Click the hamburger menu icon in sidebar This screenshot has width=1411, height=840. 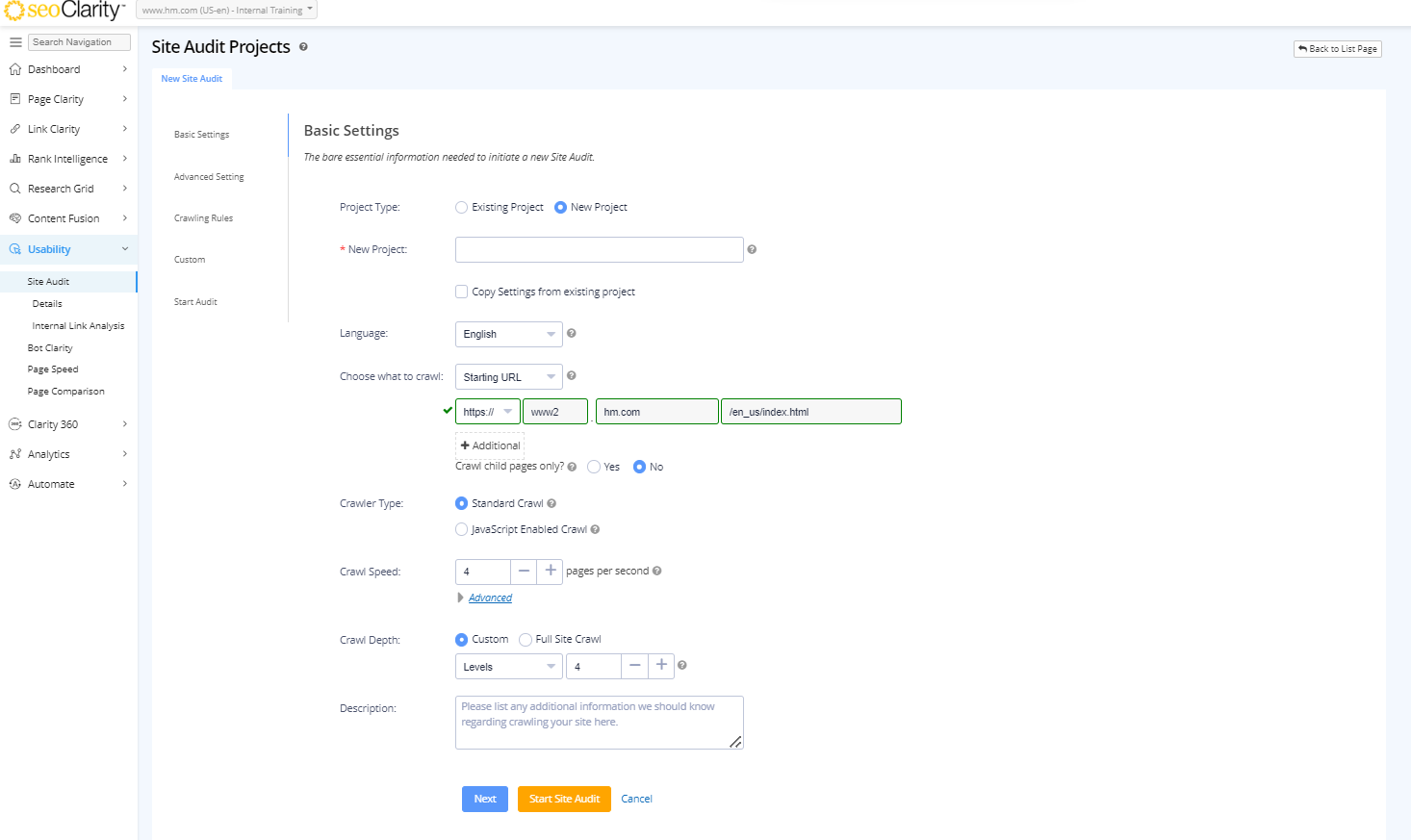(x=15, y=42)
